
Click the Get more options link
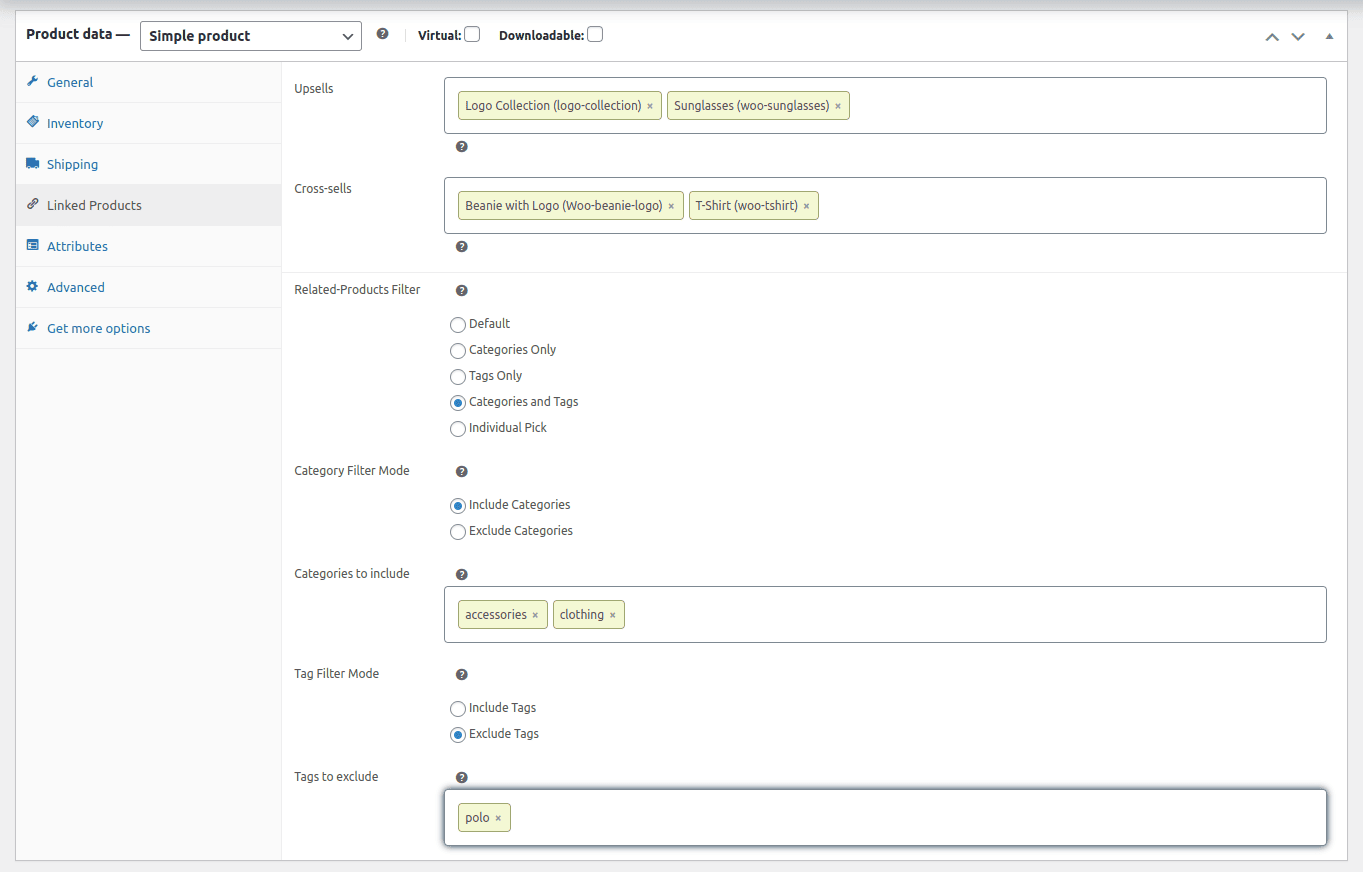tap(98, 328)
